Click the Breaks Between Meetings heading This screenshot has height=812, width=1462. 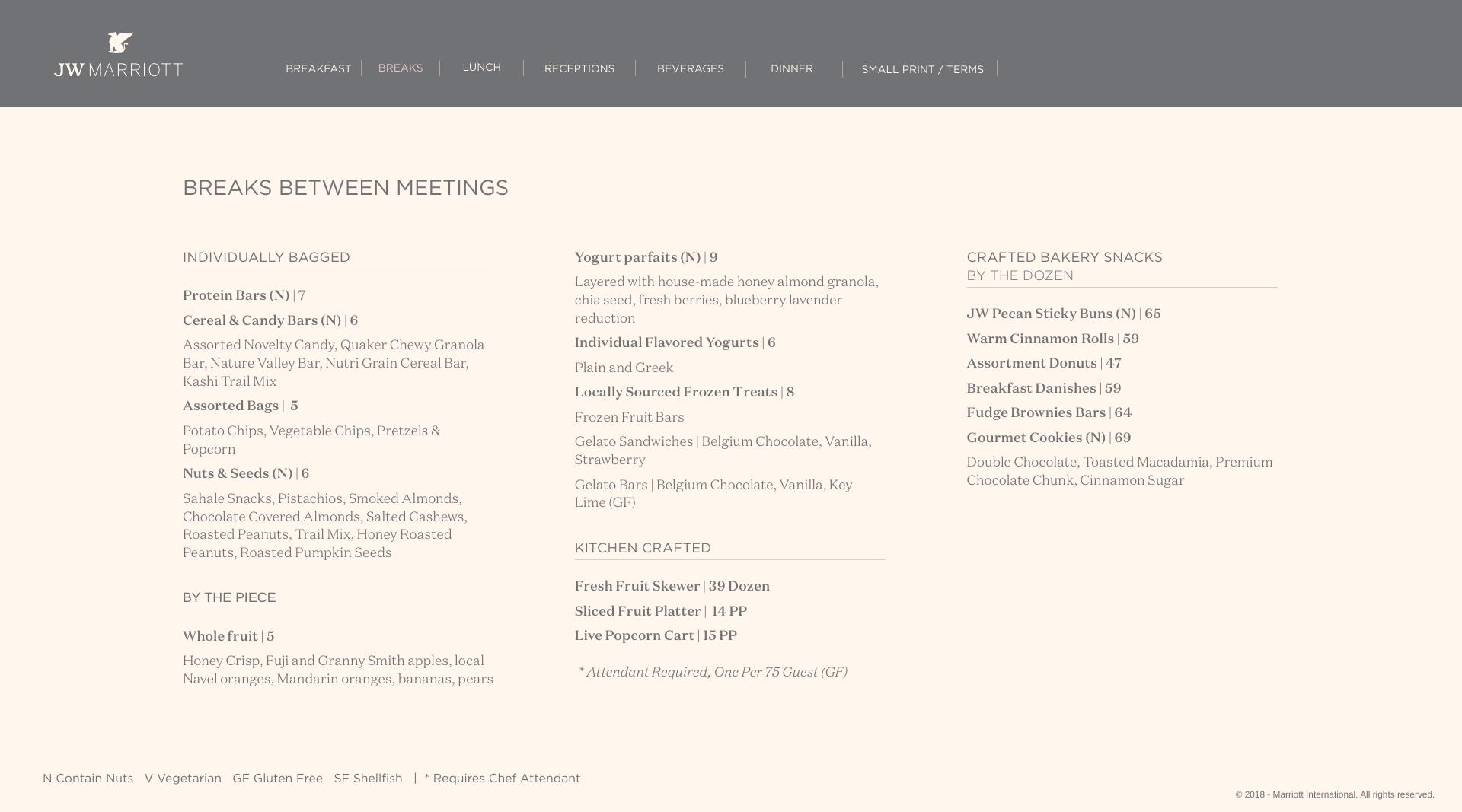pos(345,188)
